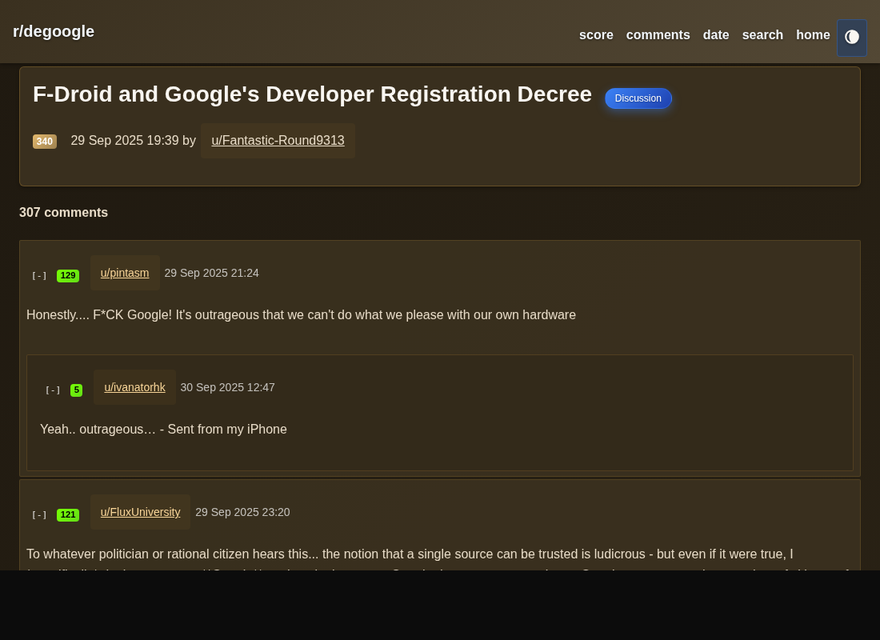This screenshot has width=880, height=640.
Task: Collapse the u/FluxUniversity comment
Action: coord(39,515)
